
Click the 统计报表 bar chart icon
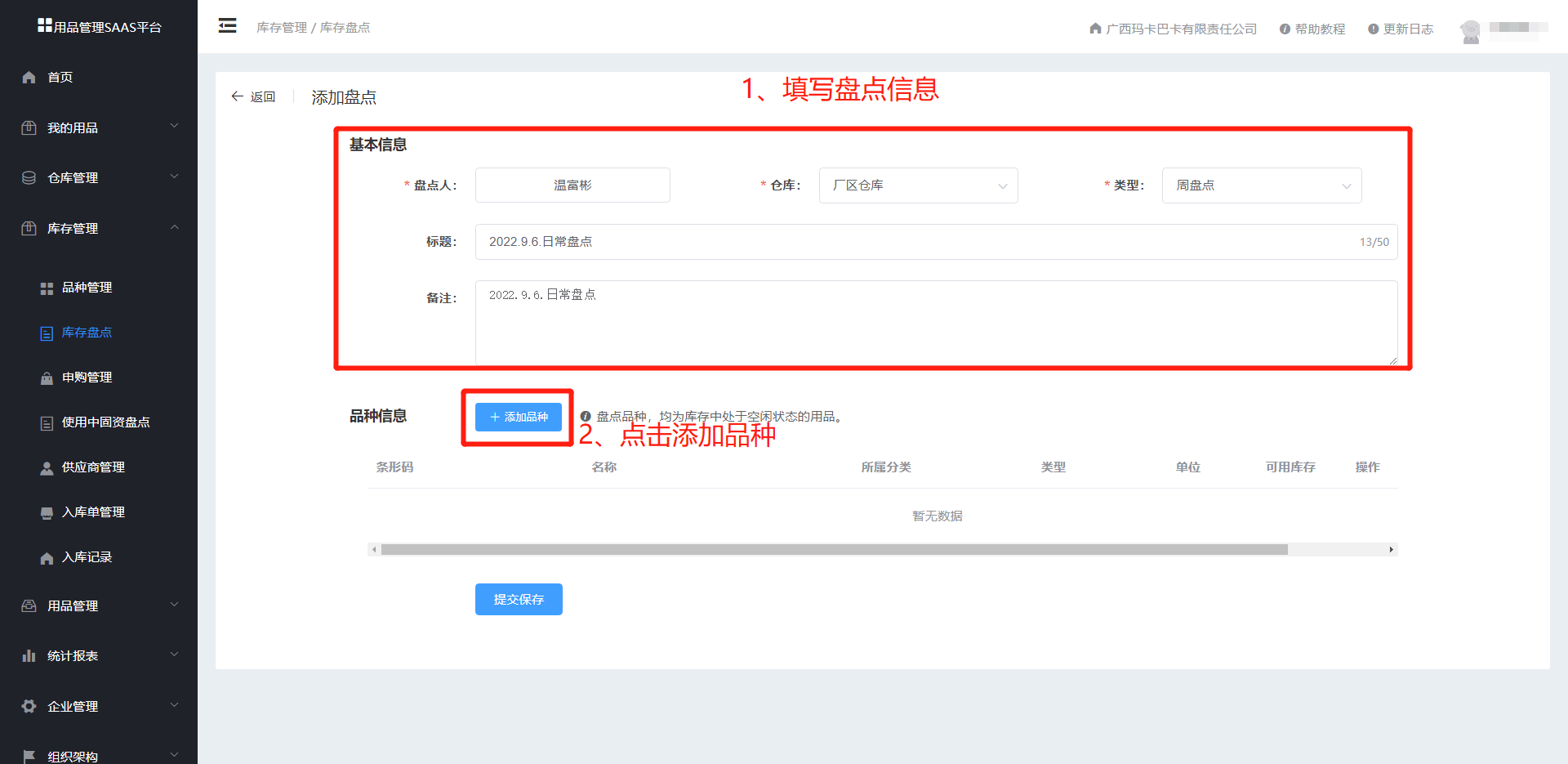click(29, 655)
